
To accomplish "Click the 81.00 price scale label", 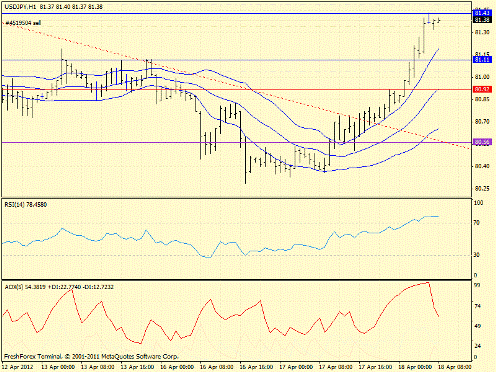I will 482,77.
